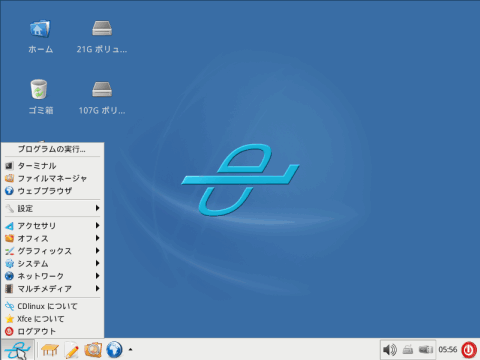Click the volume speaker icon in tray
This screenshot has height=360, width=480.
click(x=389, y=350)
